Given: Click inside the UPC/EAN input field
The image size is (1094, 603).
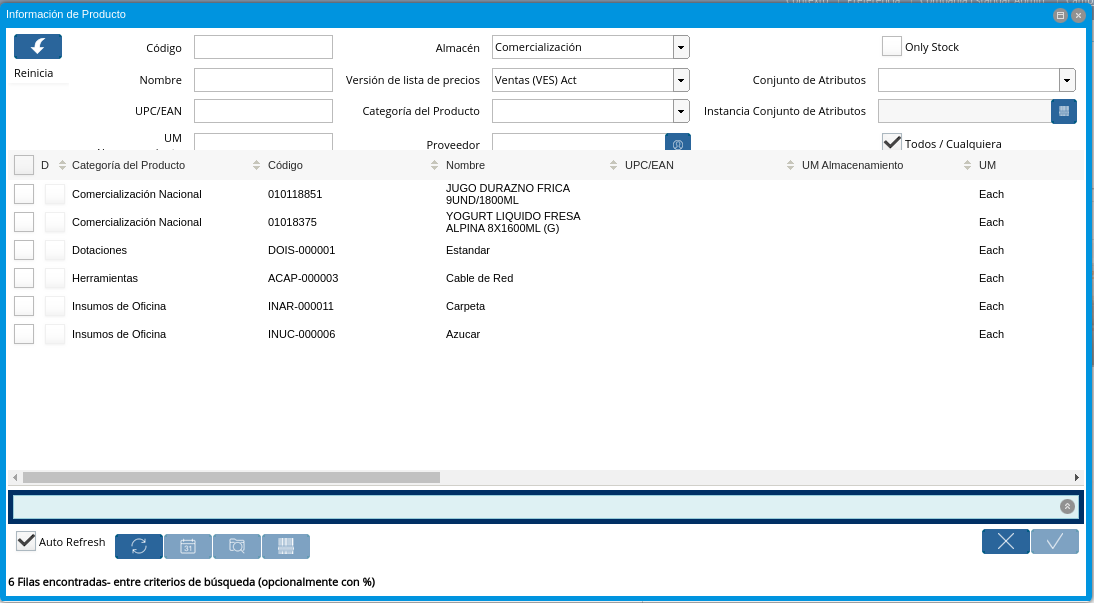Looking at the screenshot, I should point(263,111).
